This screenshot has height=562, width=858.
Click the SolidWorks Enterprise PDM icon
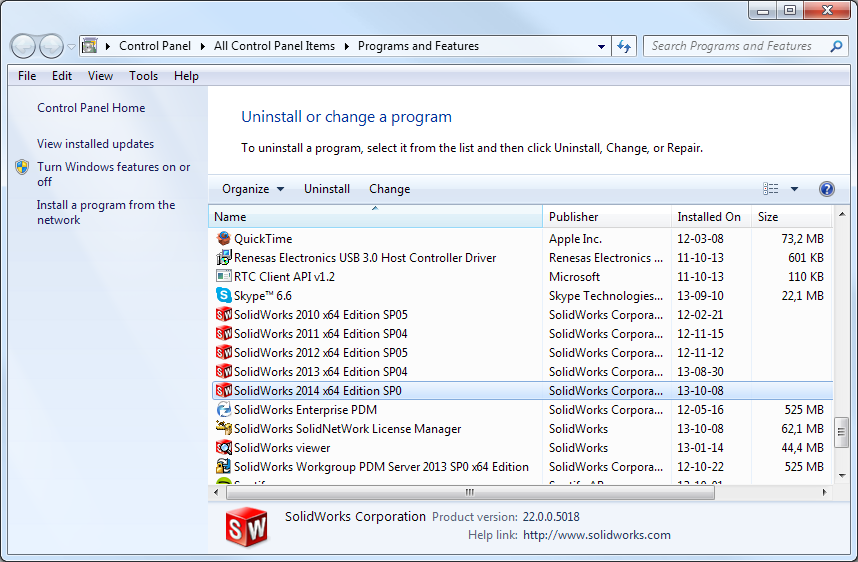[x=223, y=409]
